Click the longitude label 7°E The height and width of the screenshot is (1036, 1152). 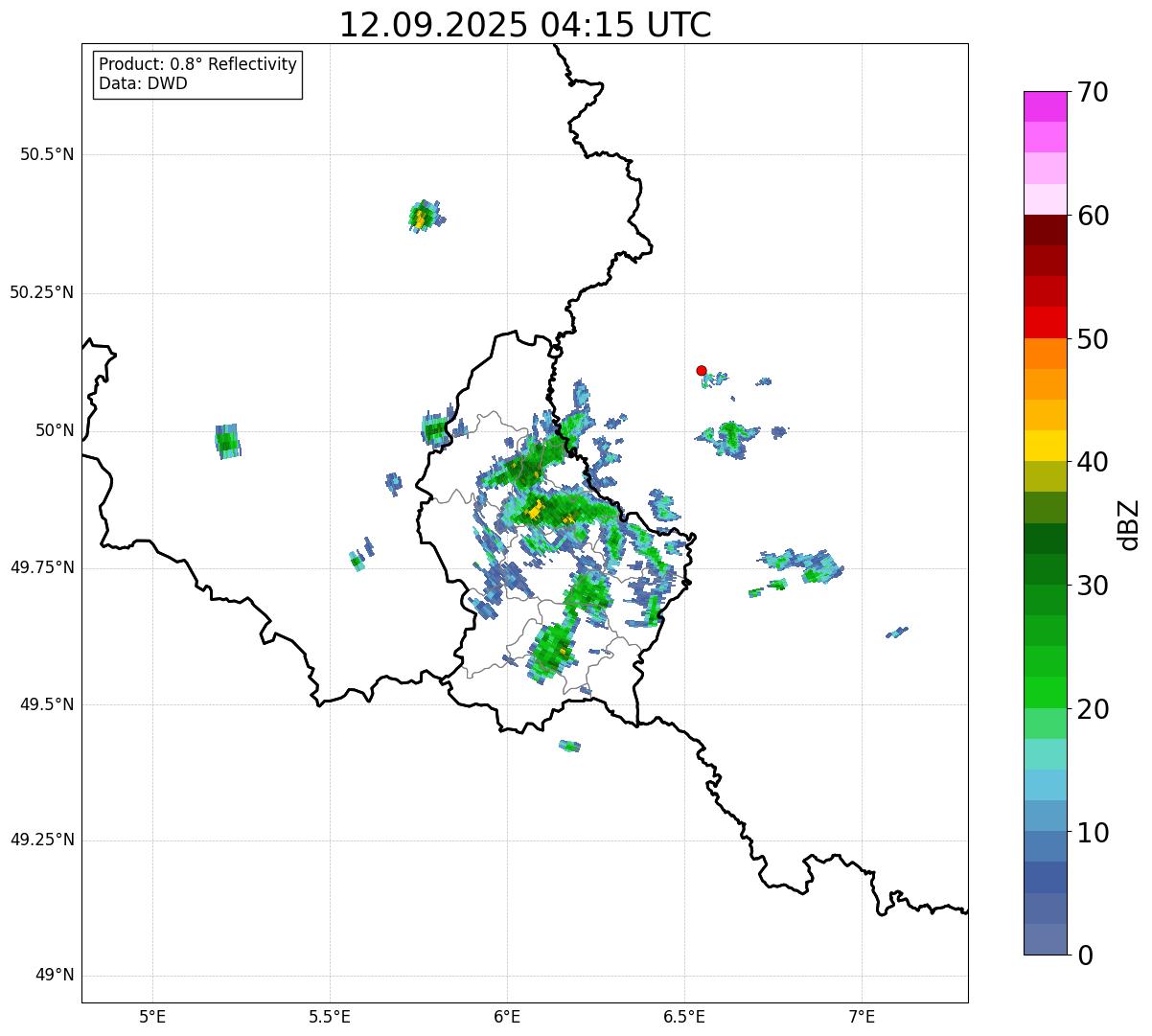click(x=862, y=1016)
